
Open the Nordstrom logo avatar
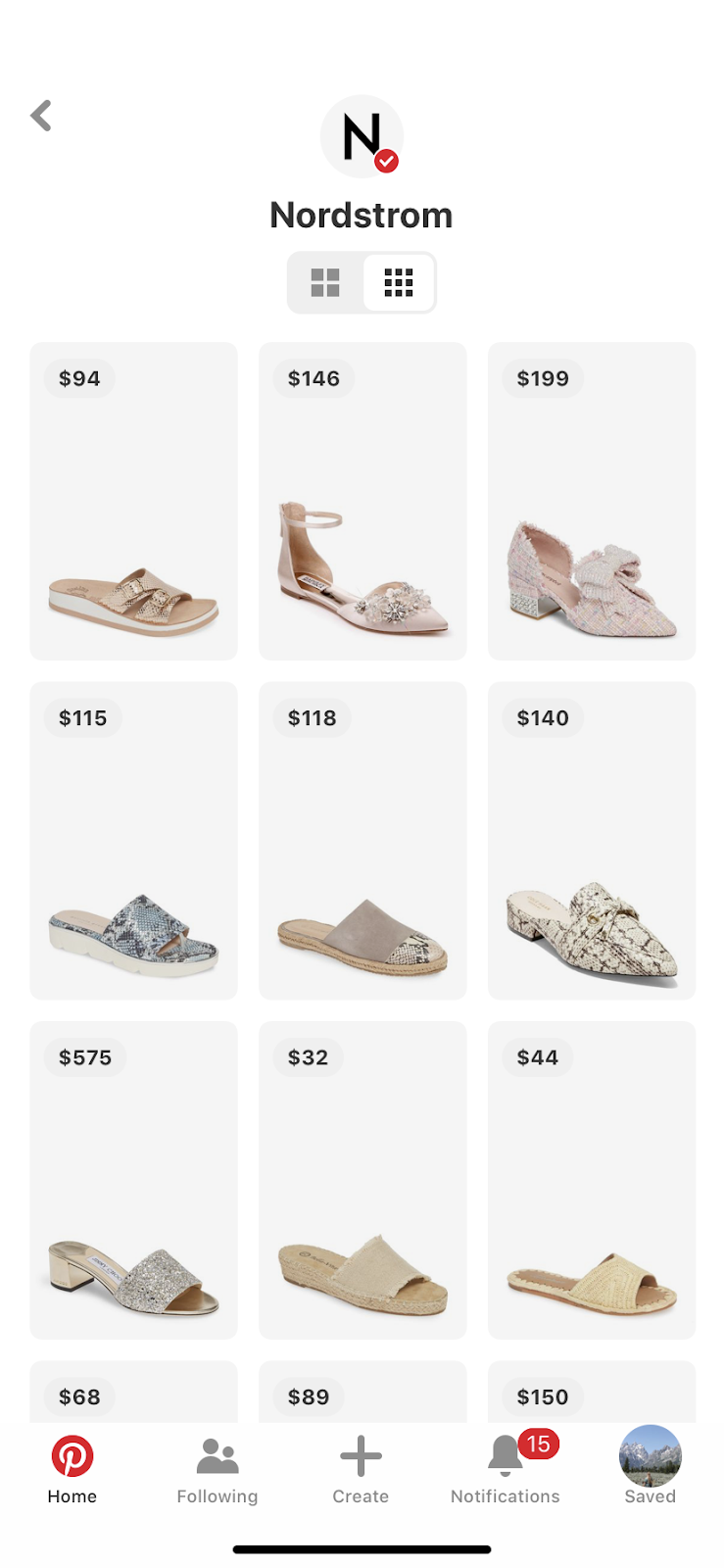pyautogui.click(x=362, y=136)
